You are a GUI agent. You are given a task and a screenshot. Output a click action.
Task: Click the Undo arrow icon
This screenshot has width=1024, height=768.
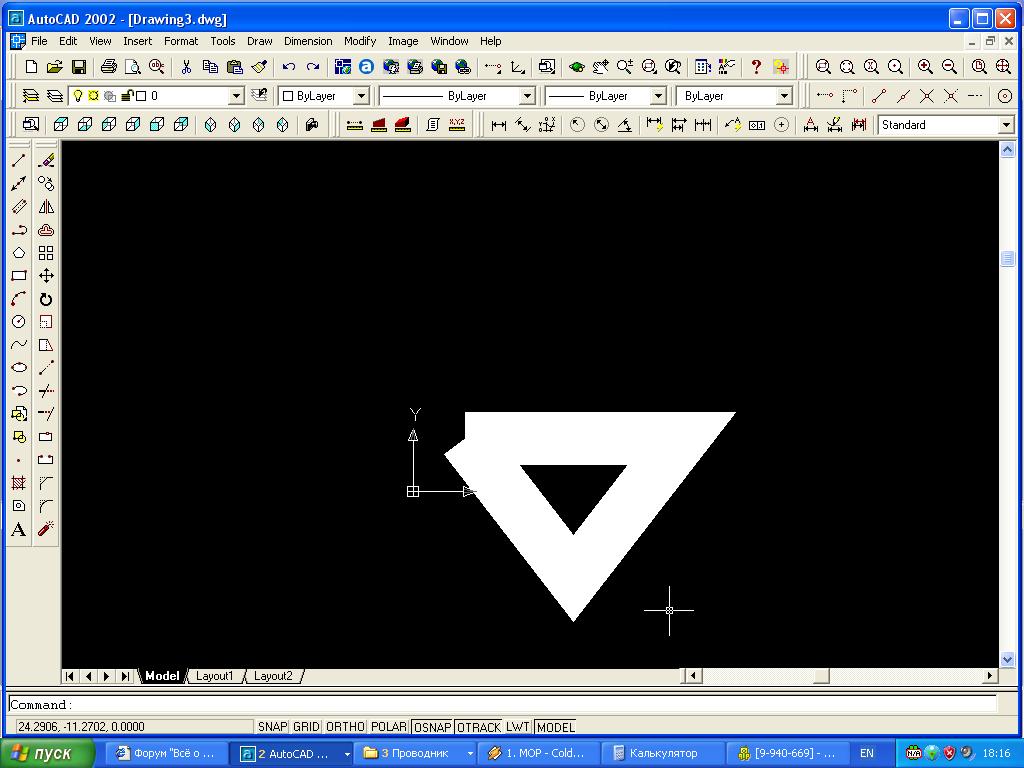[289, 67]
